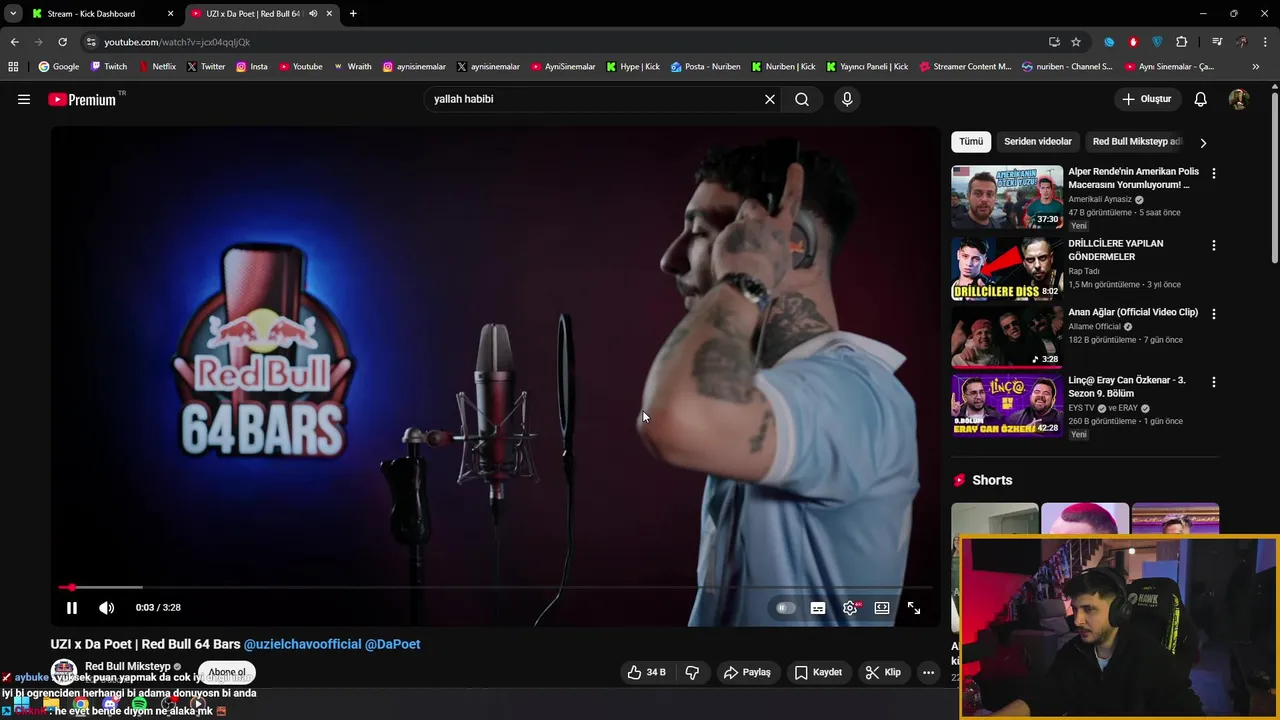Show hidden bookmarks with chevron
1280x720 pixels.
(x=1256, y=67)
